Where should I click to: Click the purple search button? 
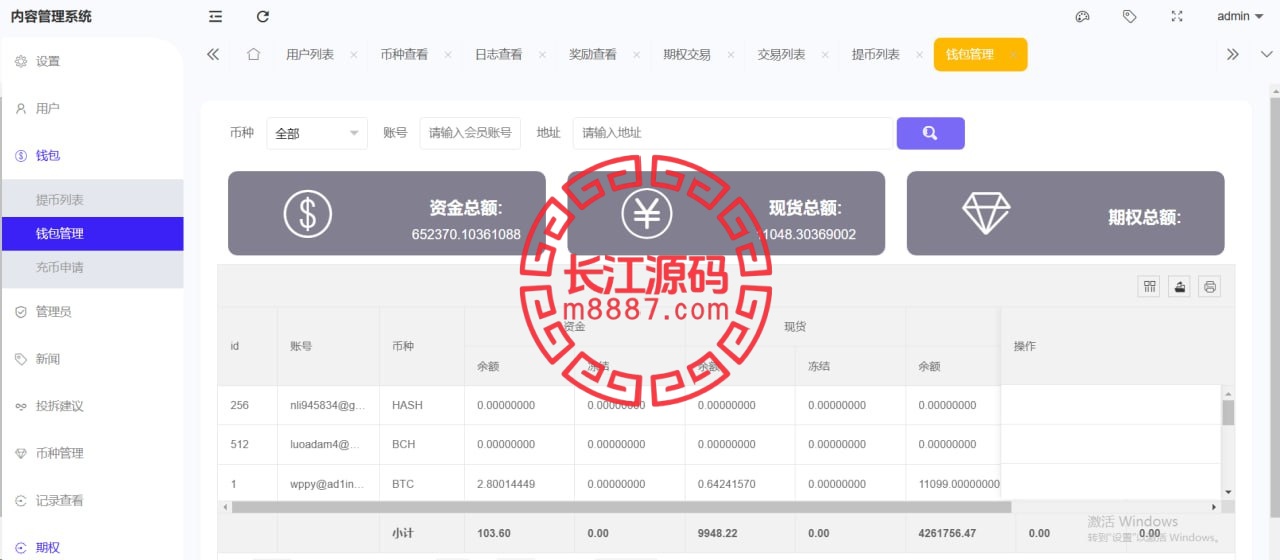click(931, 133)
